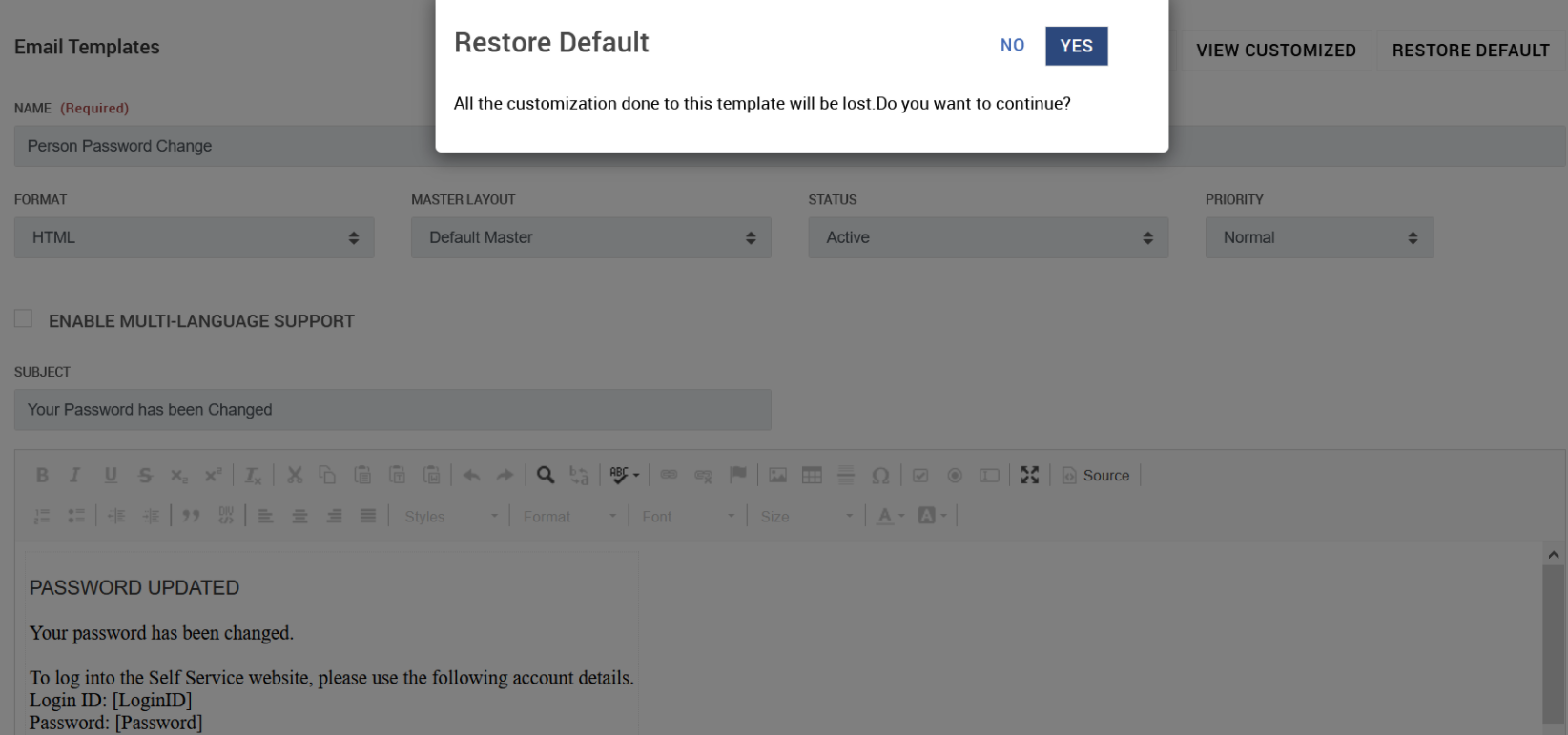Enable multi-language support checkbox
1568x735 pixels.
pyautogui.click(x=24, y=319)
